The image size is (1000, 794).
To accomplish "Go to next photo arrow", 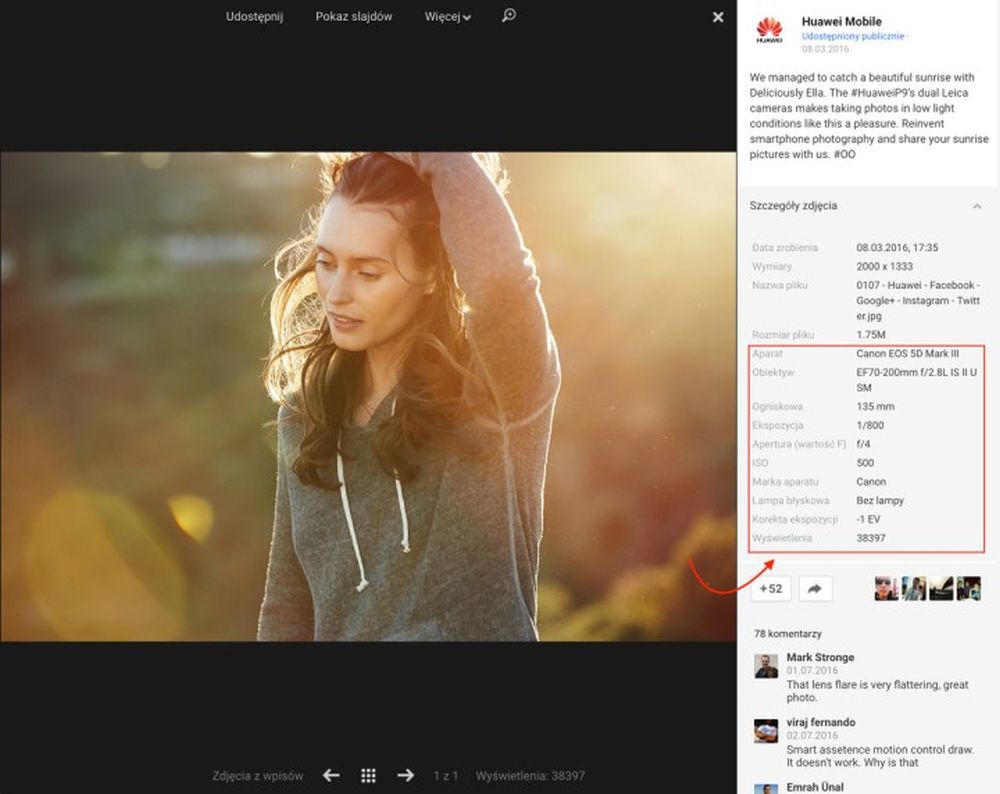I will point(406,776).
